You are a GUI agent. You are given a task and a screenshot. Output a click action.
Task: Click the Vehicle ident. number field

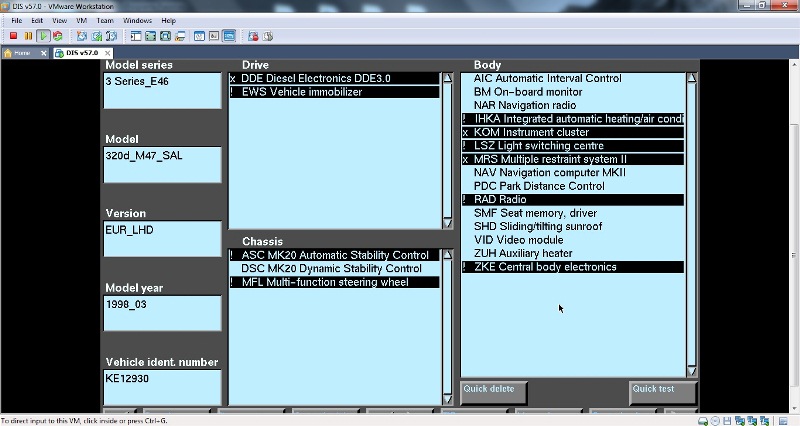162,386
